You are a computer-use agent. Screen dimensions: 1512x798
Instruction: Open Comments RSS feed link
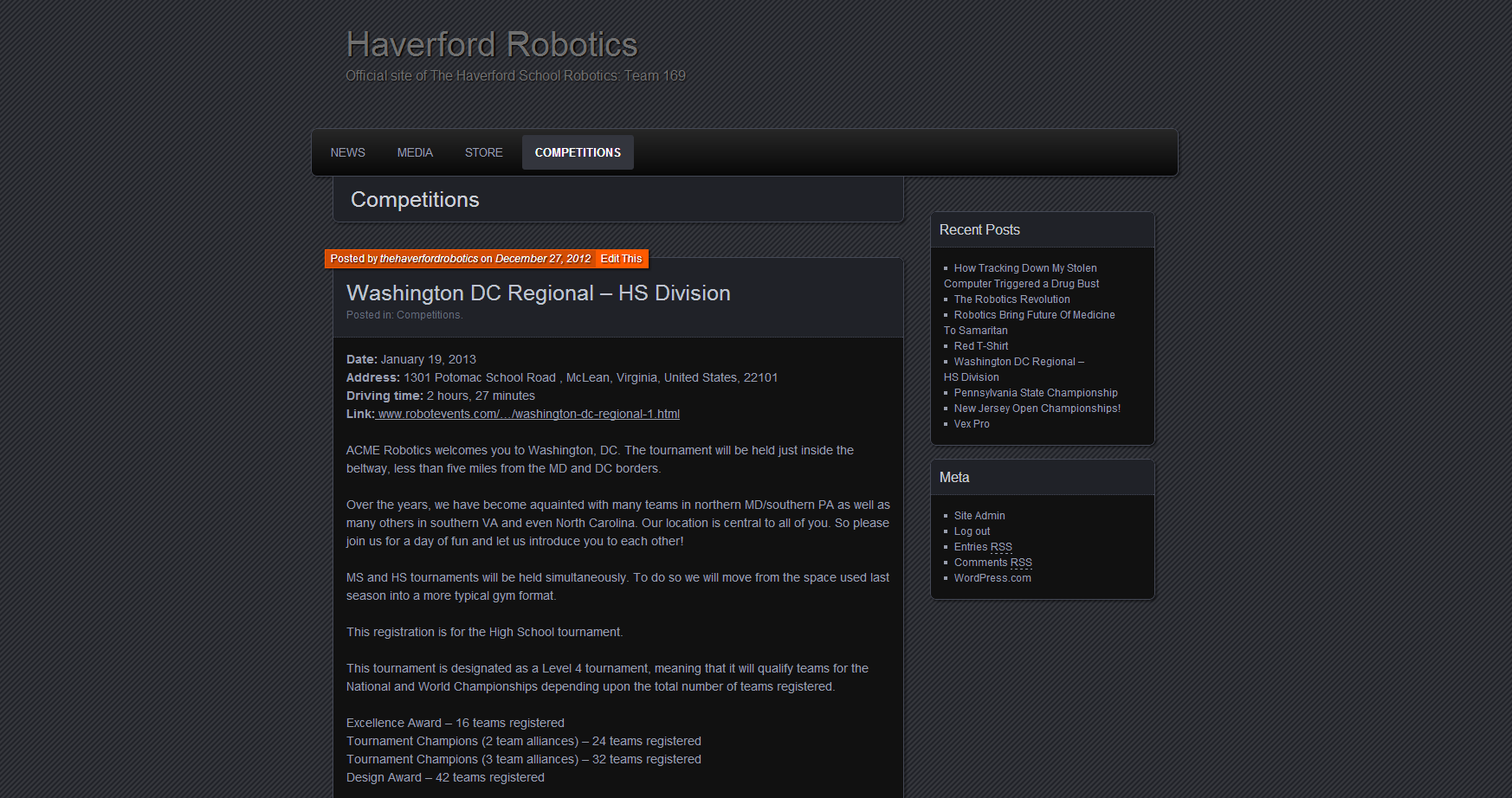tap(992, 563)
